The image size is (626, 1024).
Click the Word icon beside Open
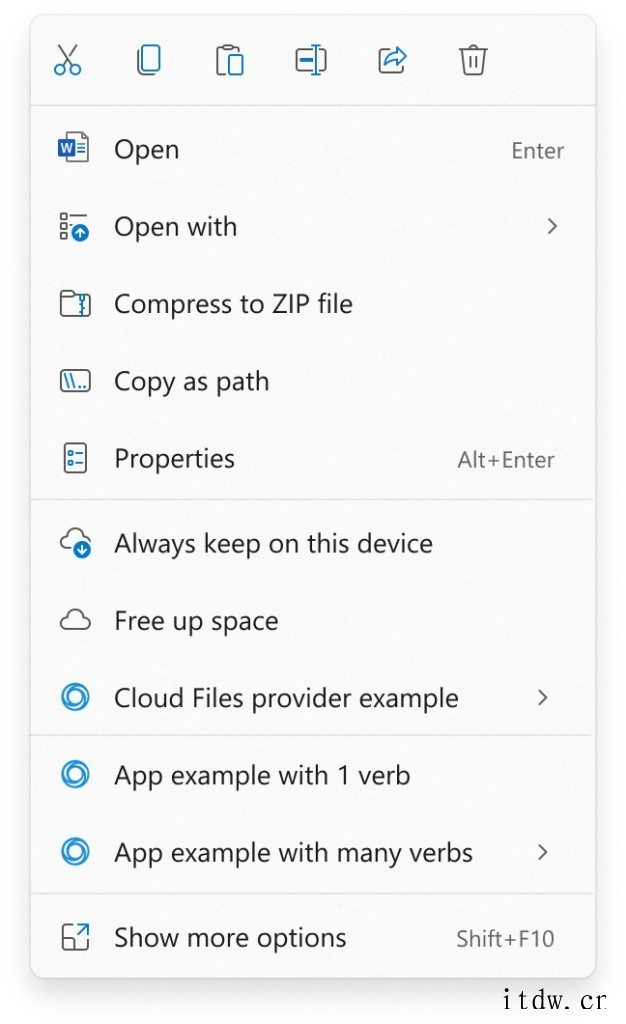pos(73,148)
